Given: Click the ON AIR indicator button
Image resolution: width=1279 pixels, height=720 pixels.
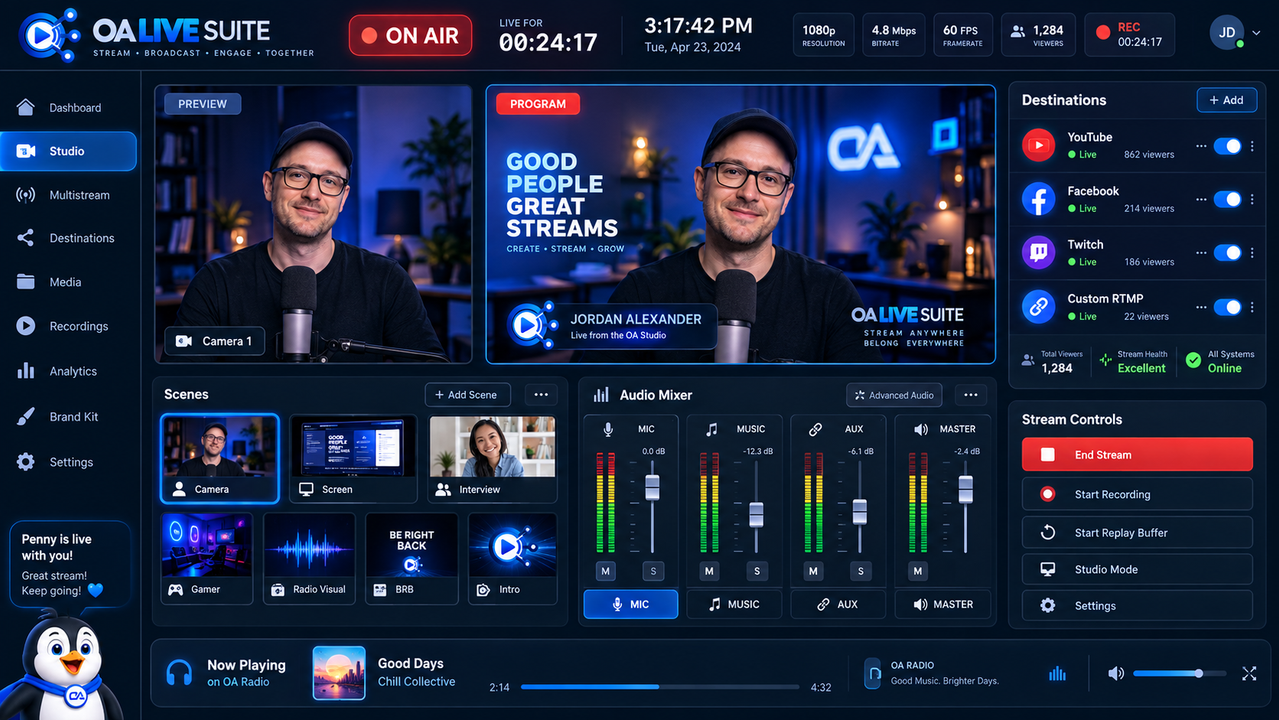Looking at the screenshot, I should [x=410, y=35].
